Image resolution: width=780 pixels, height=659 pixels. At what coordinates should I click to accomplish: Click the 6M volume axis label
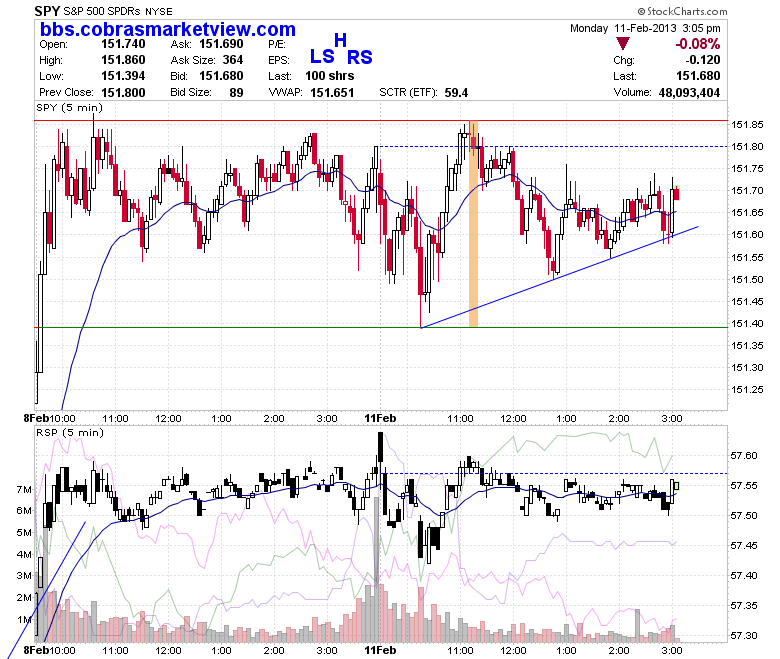(x=24, y=510)
